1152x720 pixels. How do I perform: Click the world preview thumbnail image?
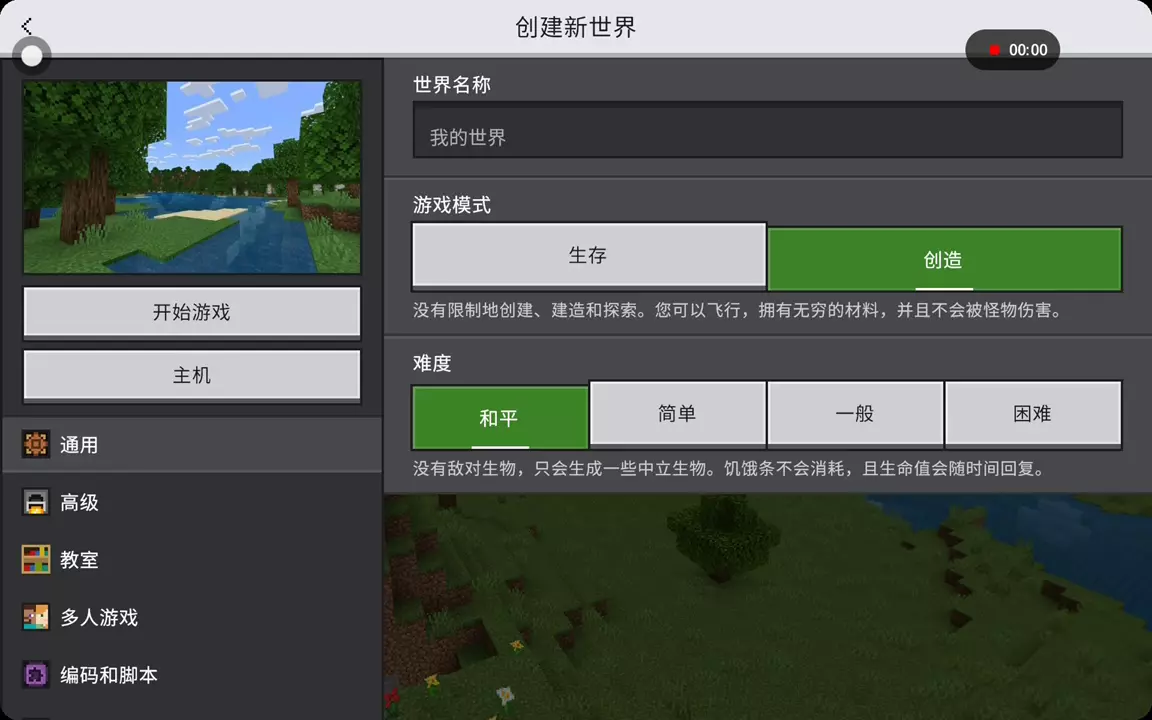coord(192,177)
